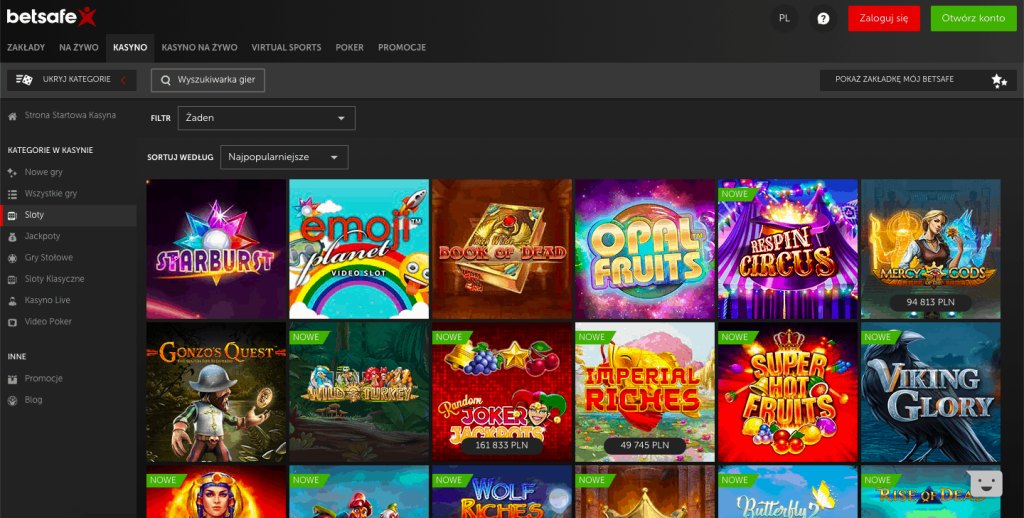Launch the Respin Circus game

pos(788,249)
